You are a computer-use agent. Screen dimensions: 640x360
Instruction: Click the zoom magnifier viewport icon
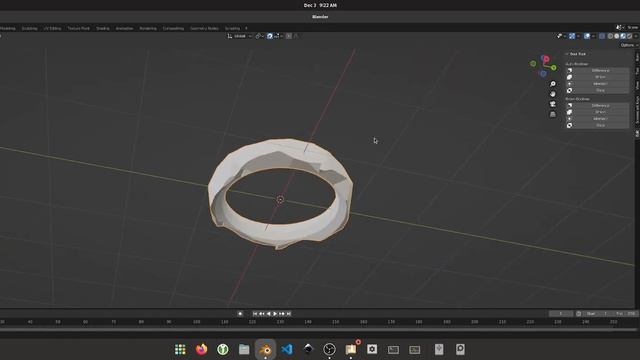pyautogui.click(x=553, y=84)
